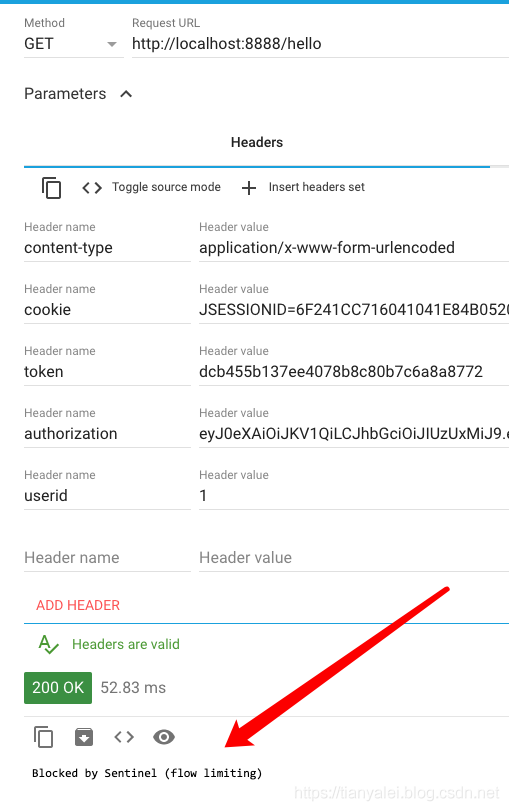Click the userid header value field
This screenshot has width=509, height=811.
click(x=354, y=496)
